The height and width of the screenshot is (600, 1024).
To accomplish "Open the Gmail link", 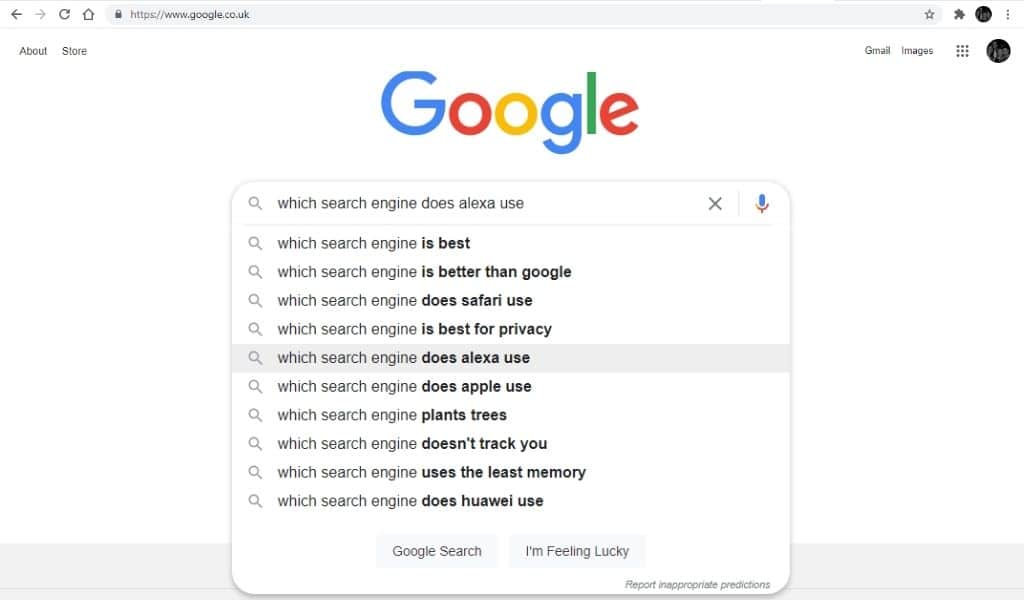I will (x=877, y=51).
